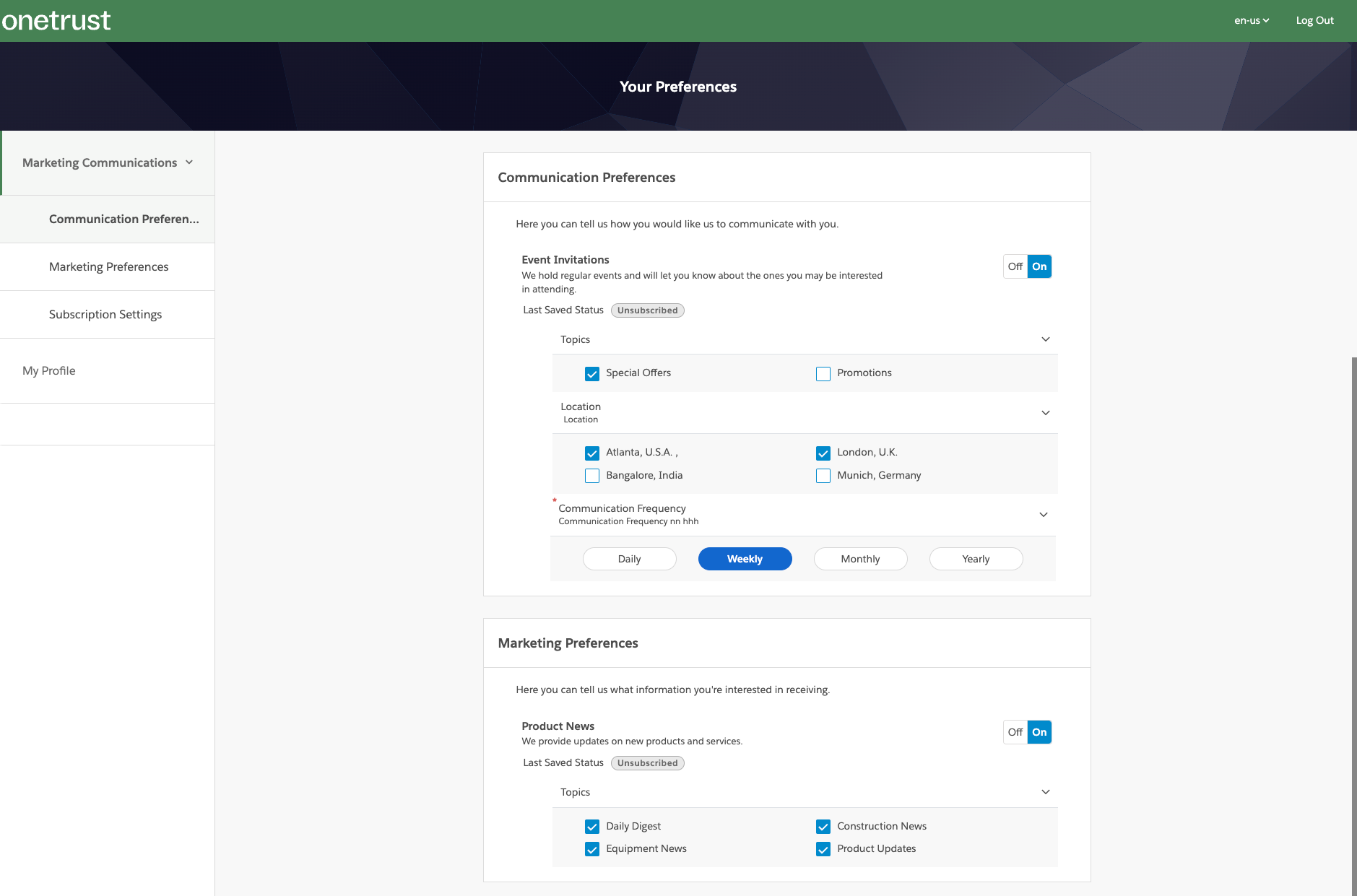Viewport: 1357px width, 896px height.
Task: Uncheck the London, U.K. location
Action: click(x=823, y=453)
